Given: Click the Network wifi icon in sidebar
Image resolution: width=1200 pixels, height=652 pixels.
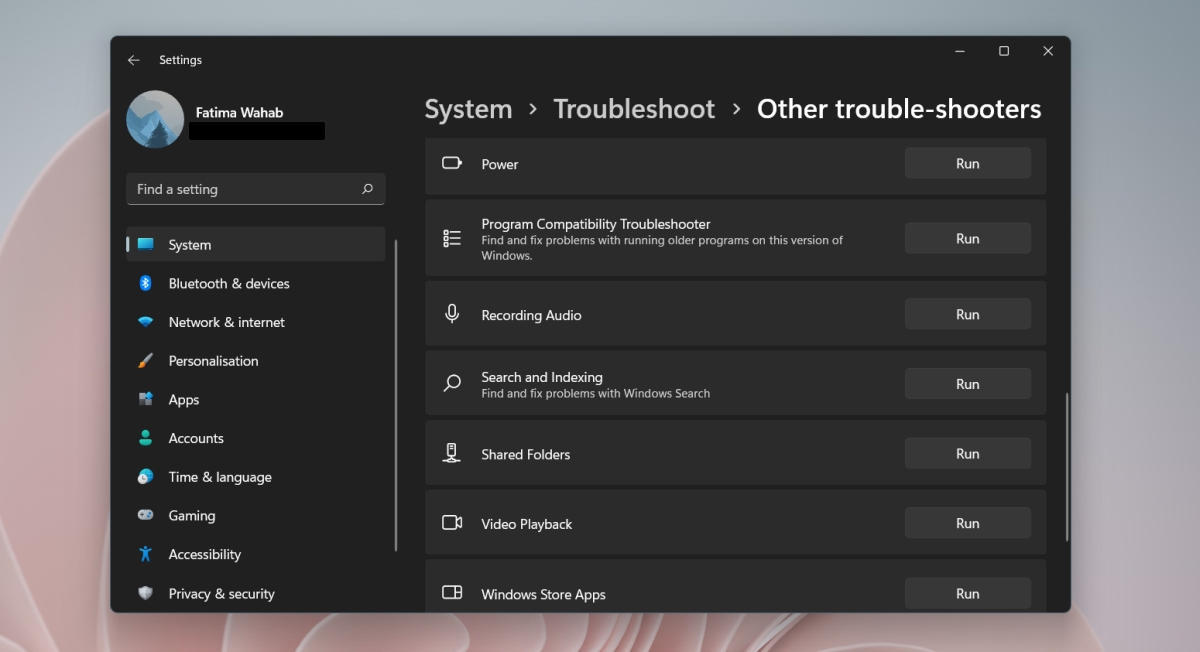Looking at the screenshot, I should coord(146,322).
